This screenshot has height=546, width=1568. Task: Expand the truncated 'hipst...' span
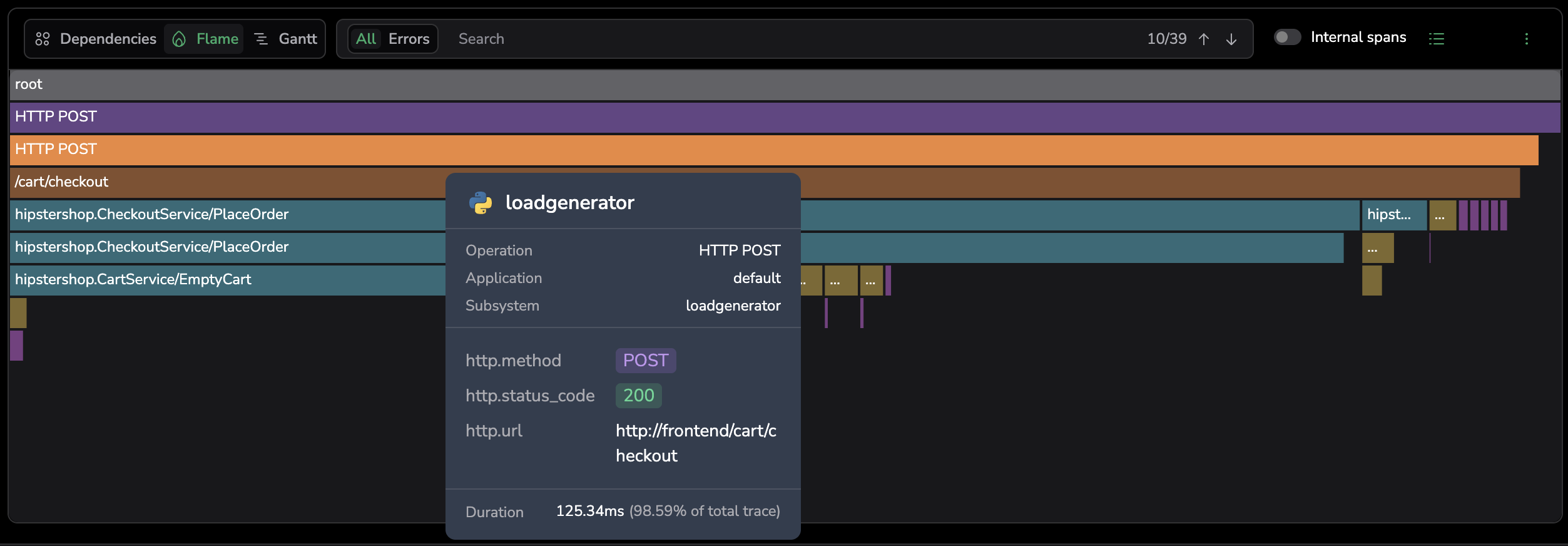1393,215
